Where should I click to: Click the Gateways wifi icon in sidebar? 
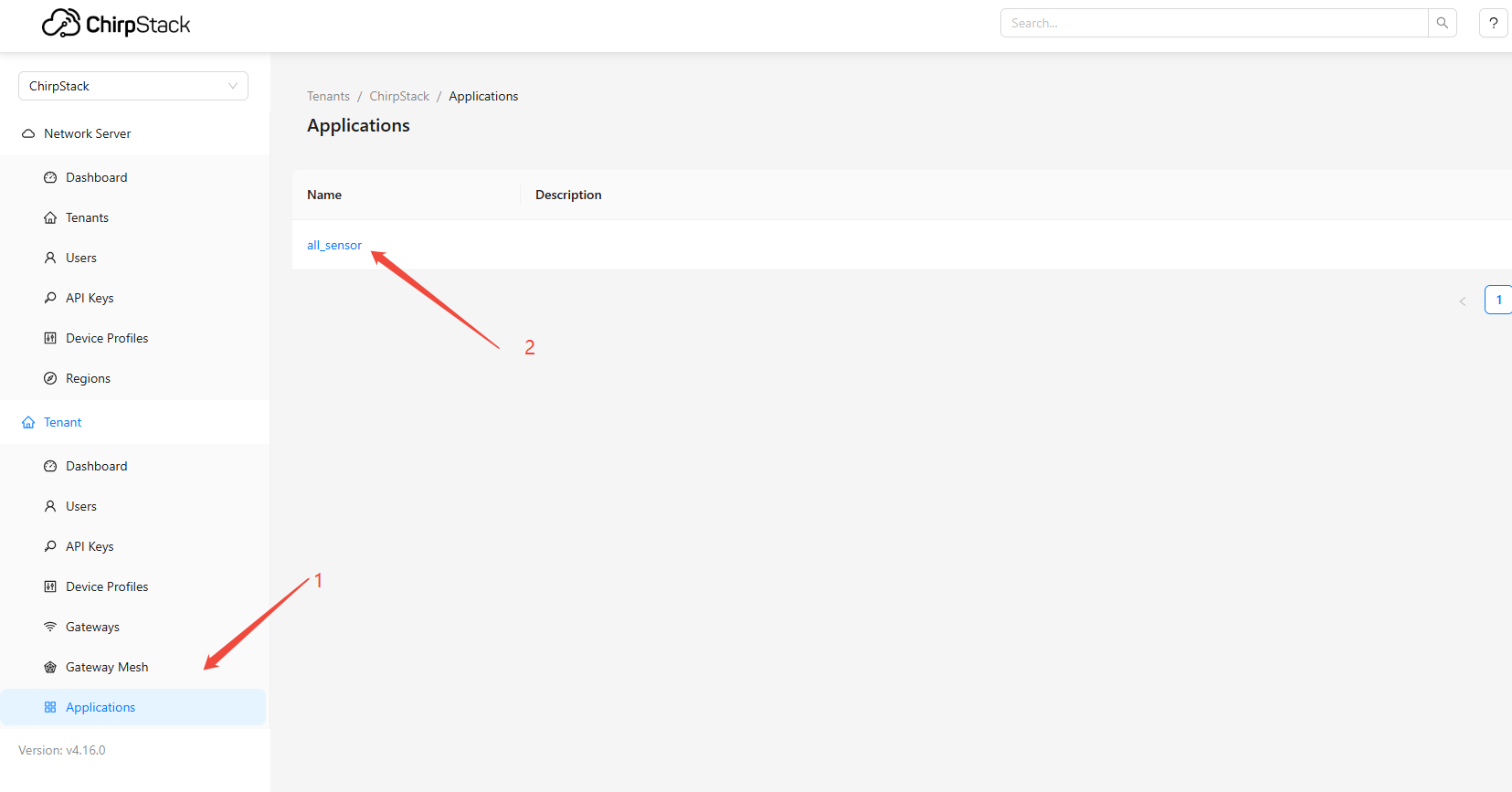coord(50,627)
